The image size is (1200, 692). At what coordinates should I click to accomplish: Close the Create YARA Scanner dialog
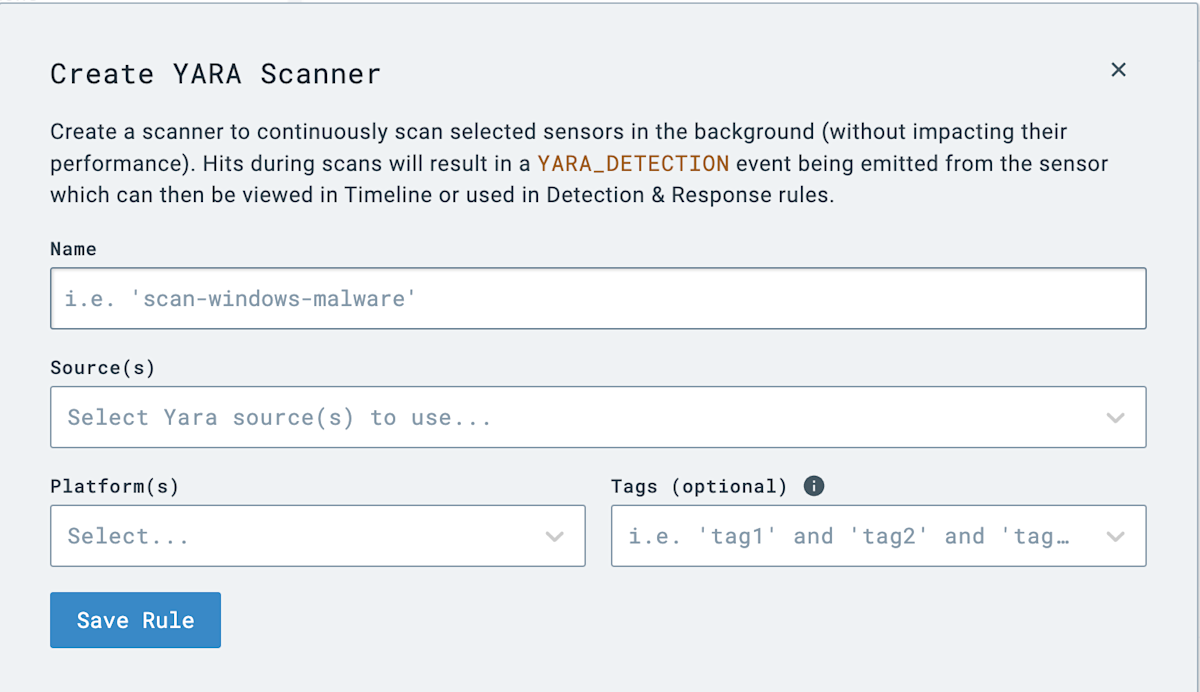coord(1117,70)
